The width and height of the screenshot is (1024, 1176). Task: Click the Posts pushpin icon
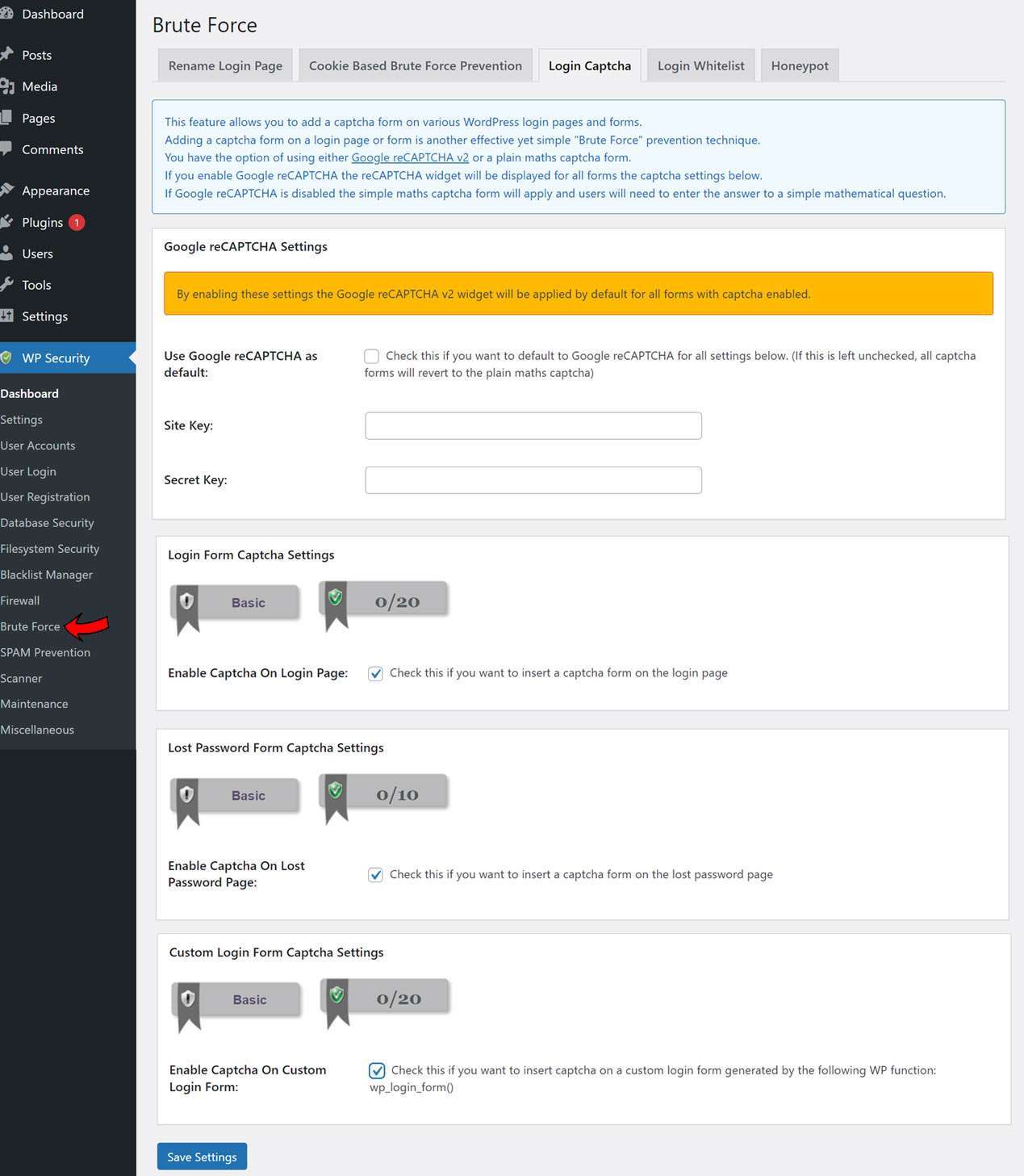(6, 54)
